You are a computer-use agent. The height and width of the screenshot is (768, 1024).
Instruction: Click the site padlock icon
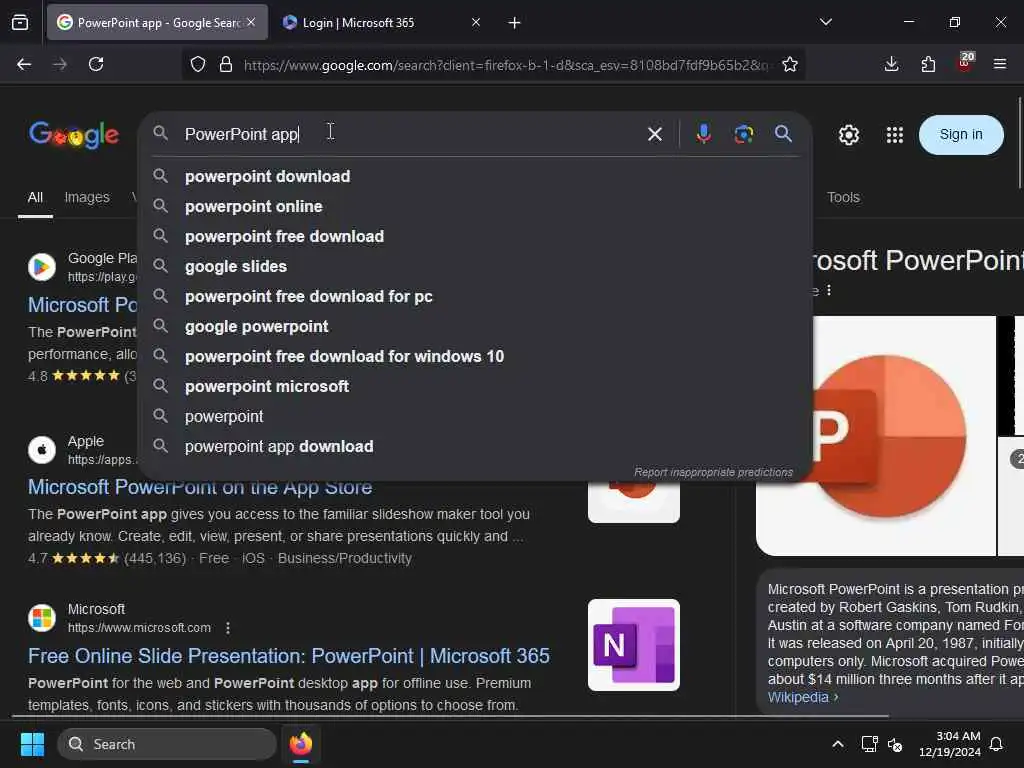226,64
